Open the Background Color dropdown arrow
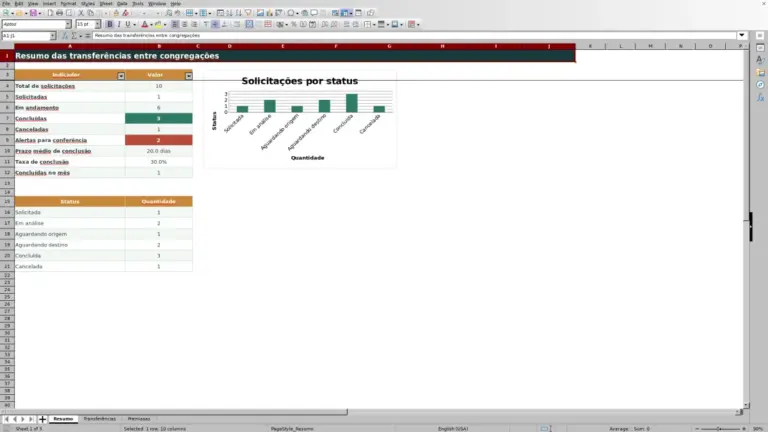This screenshot has height=432, width=768. 165,24
